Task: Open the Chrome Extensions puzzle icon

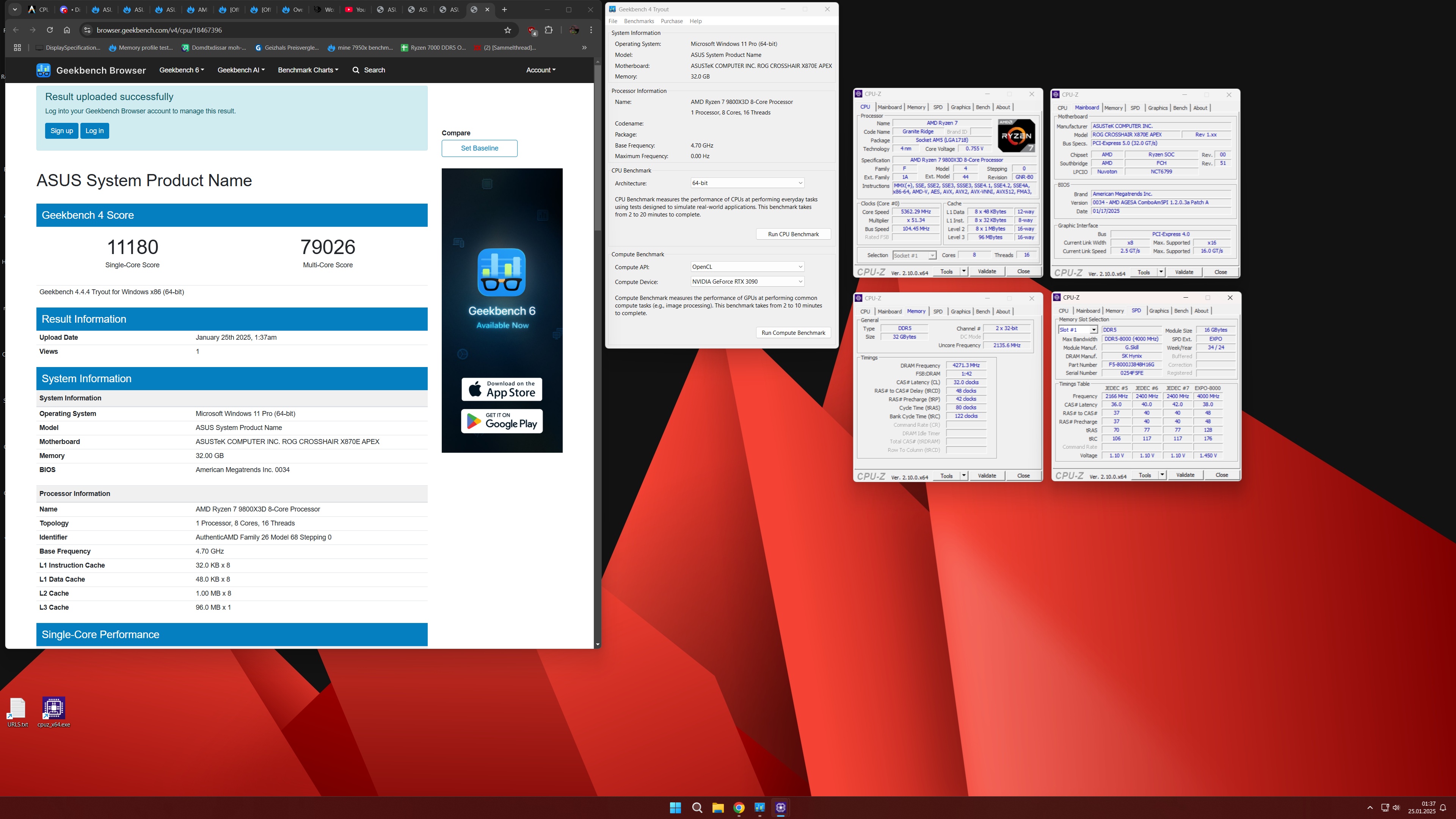Action: coord(548,30)
